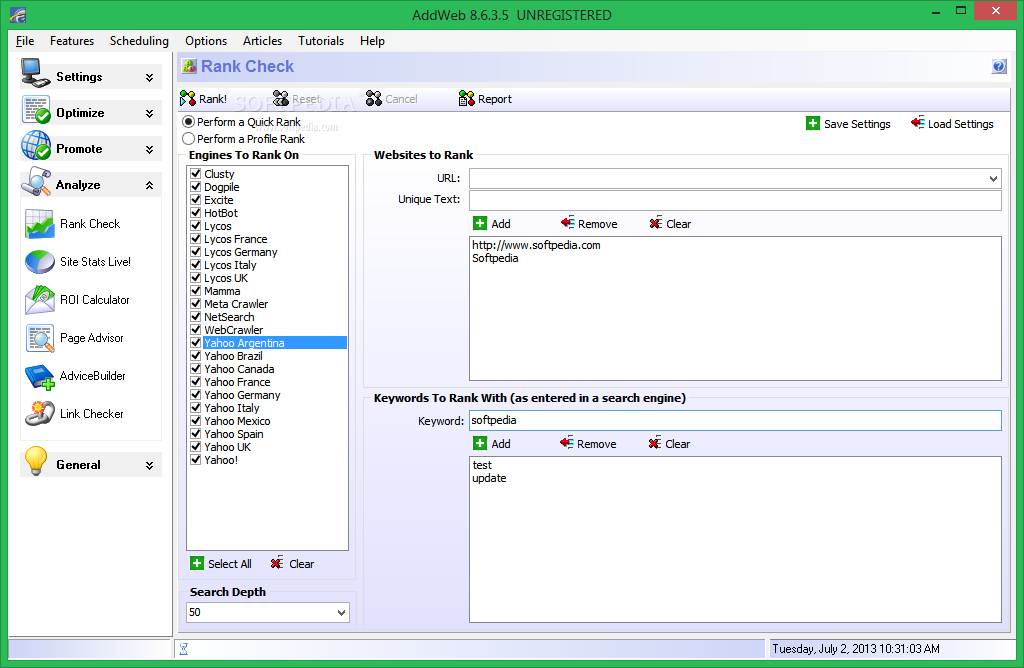
Task: Uncheck the WebCrawler engine checkbox
Action: pyautogui.click(x=195, y=330)
